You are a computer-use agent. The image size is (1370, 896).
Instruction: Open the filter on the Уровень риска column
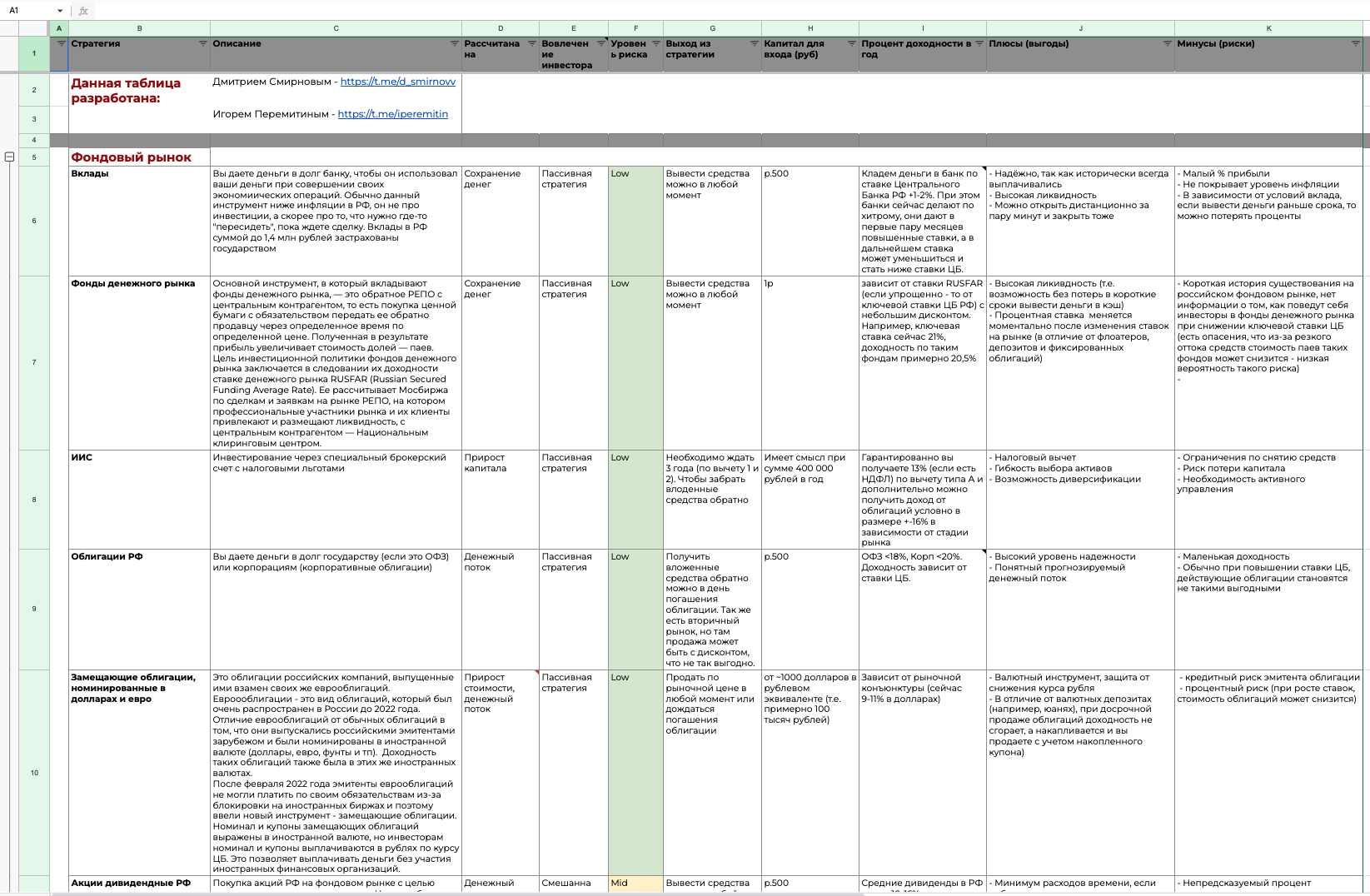656,43
